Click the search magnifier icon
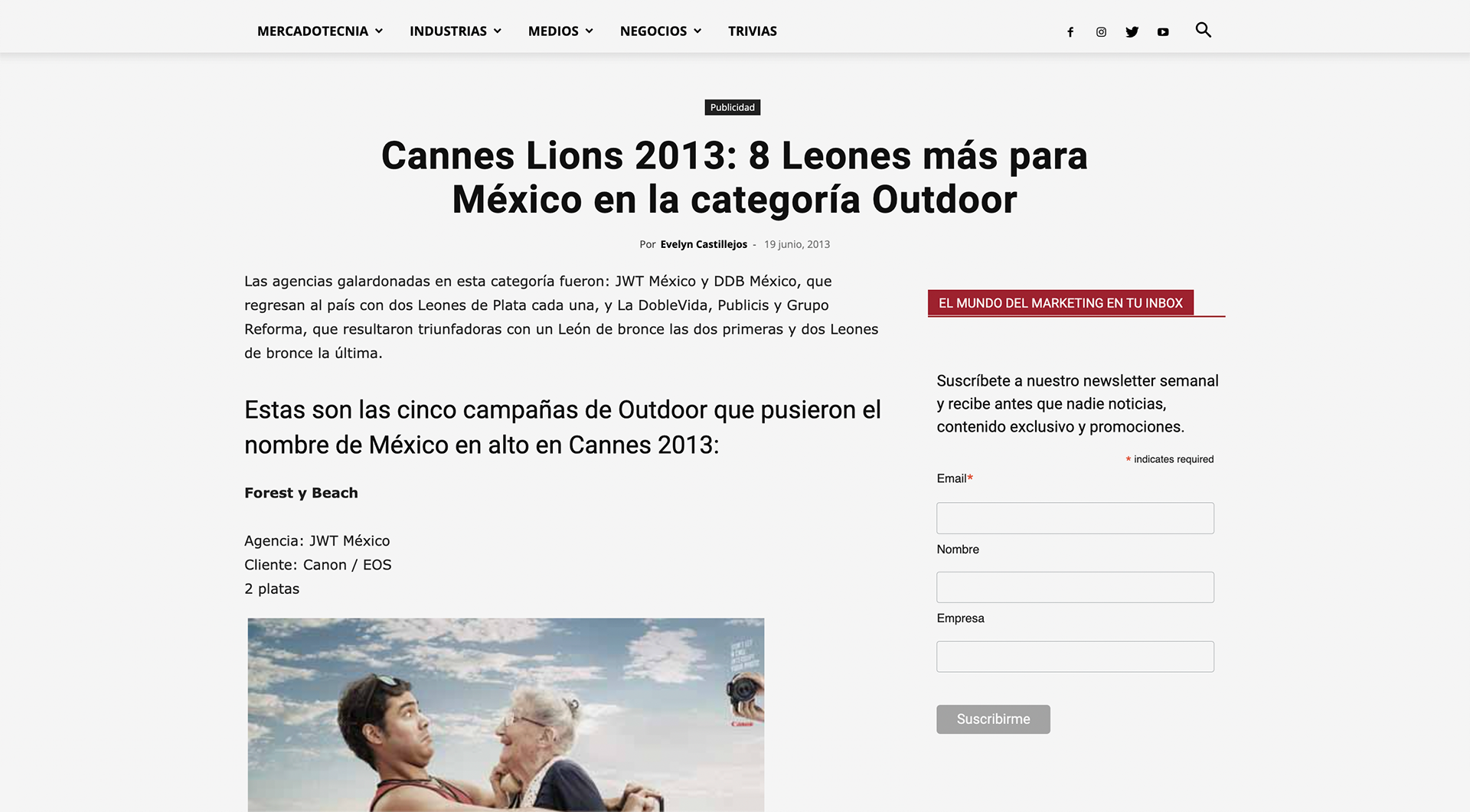The height and width of the screenshot is (812, 1470). 1203,30
